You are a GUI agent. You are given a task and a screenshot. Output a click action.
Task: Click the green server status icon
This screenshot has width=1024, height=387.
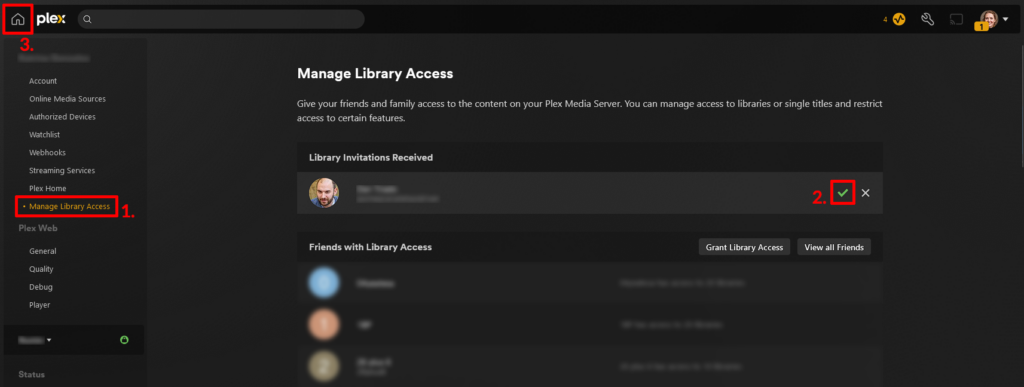coord(125,339)
